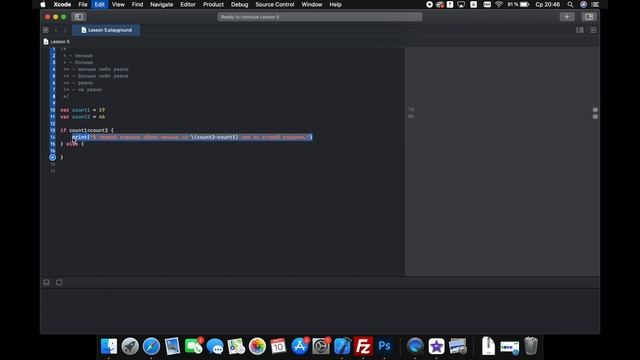Screen dimensions: 640x360
Task: Click the Wi-Fi status icon
Action: coord(499,4)
